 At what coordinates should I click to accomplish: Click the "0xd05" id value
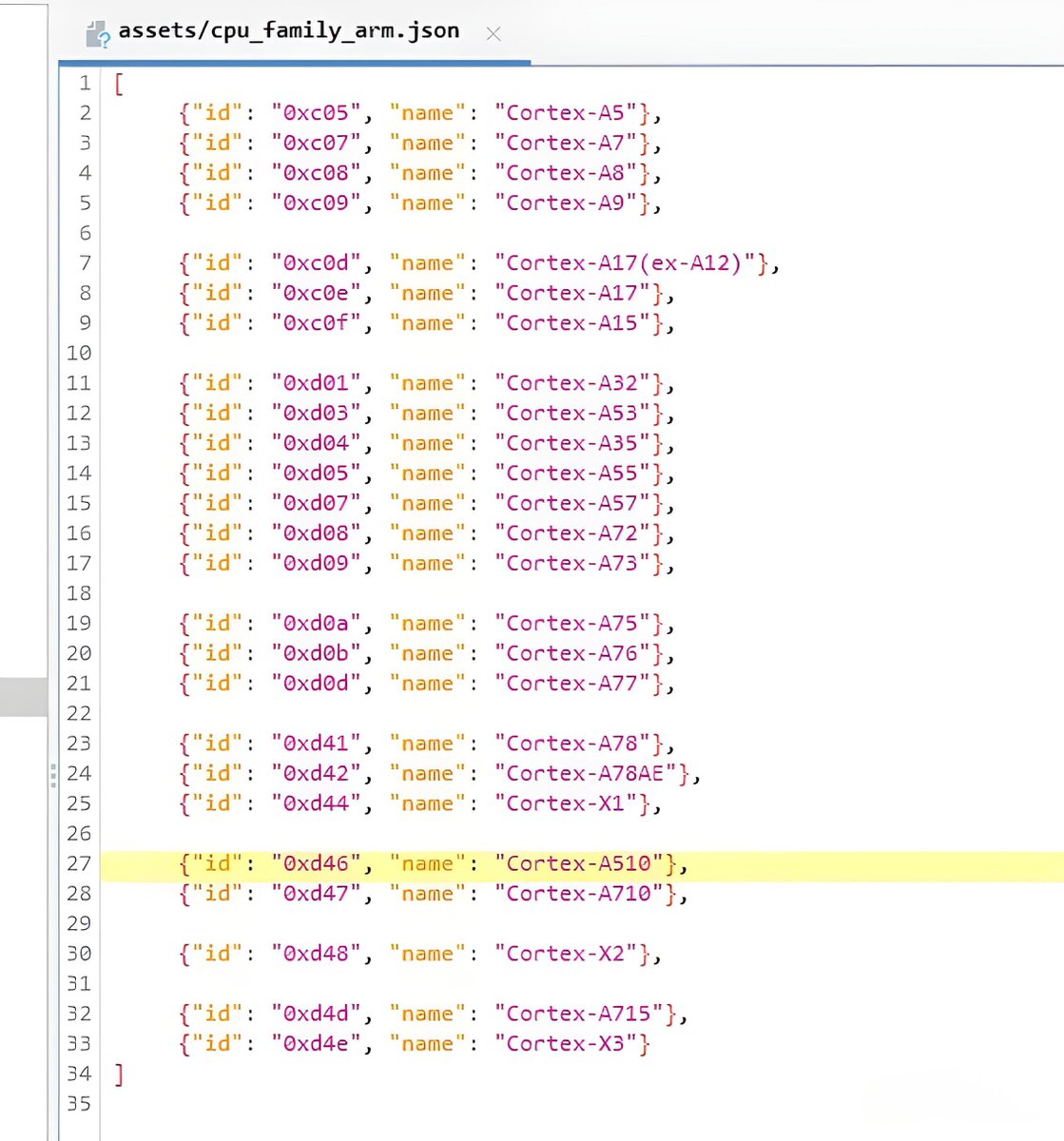(x=317, y=474)
